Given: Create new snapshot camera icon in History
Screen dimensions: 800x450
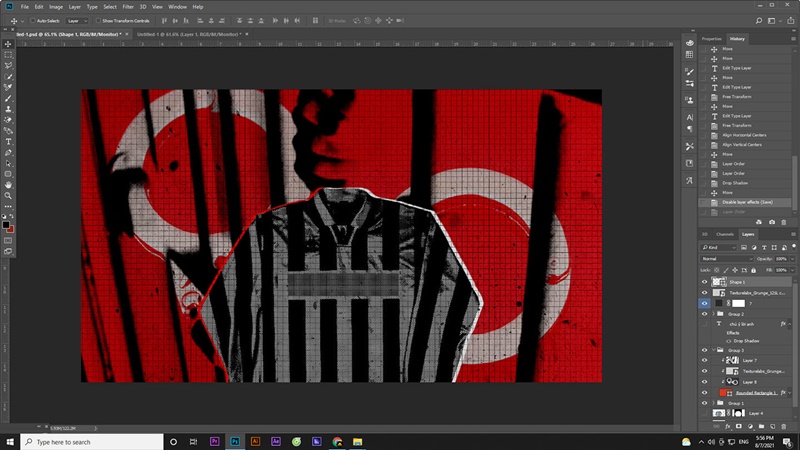Looking at the screenshot, I should (x=772, y=222).
